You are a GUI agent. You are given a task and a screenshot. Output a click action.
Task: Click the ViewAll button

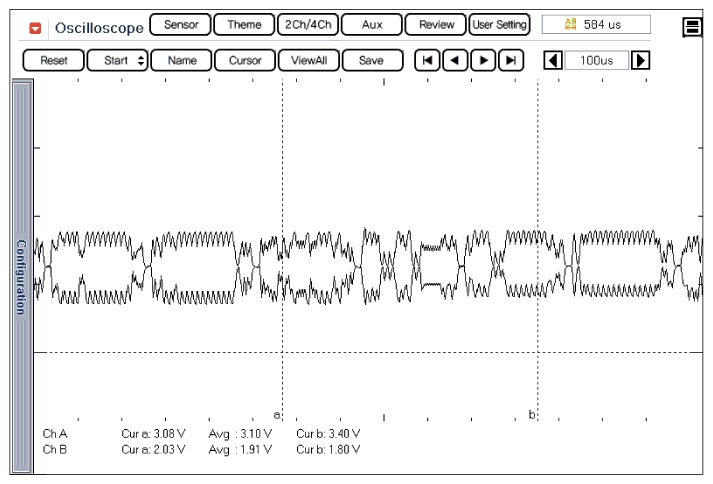[x=308, y=60]
